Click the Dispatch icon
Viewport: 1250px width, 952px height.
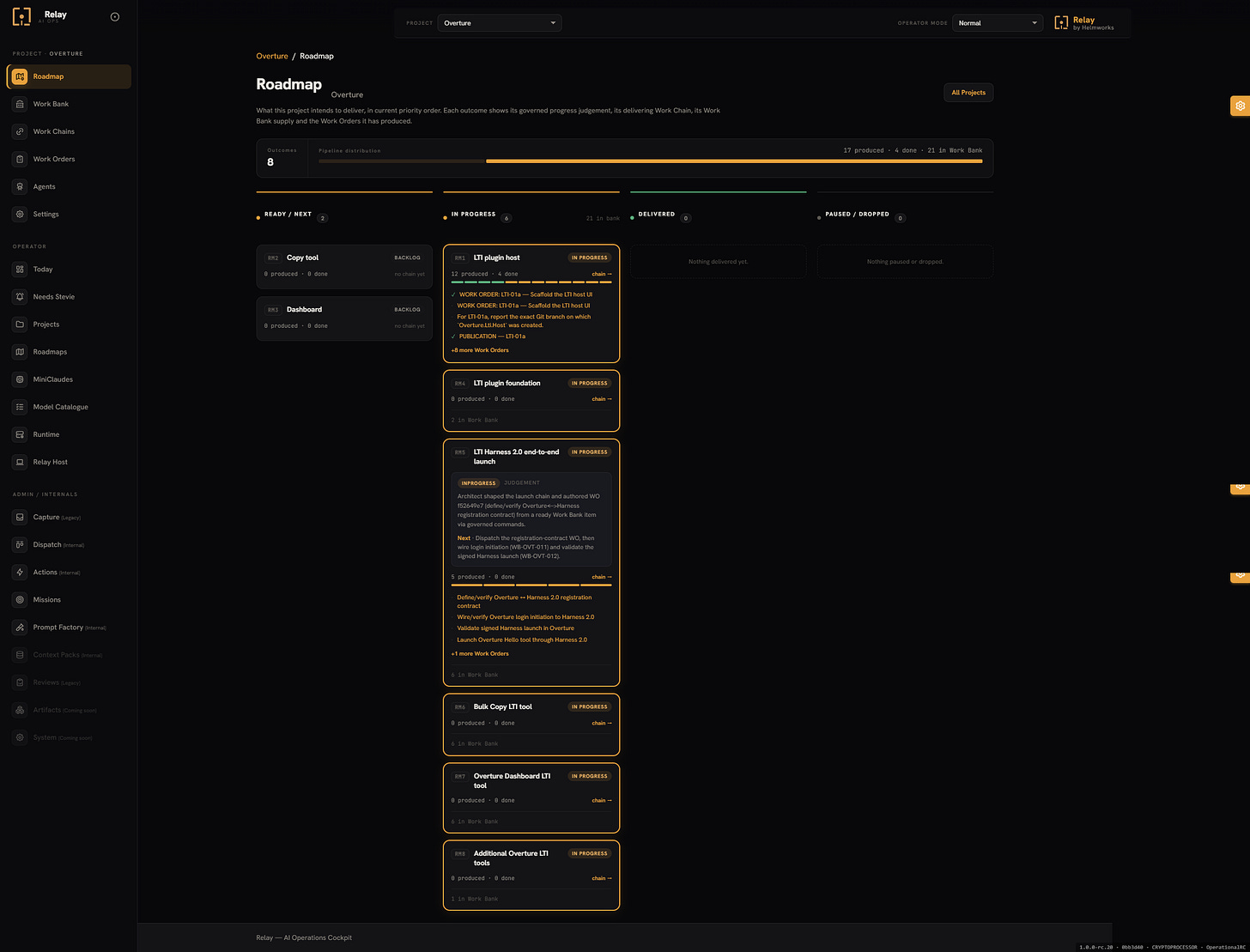(20, 544)
